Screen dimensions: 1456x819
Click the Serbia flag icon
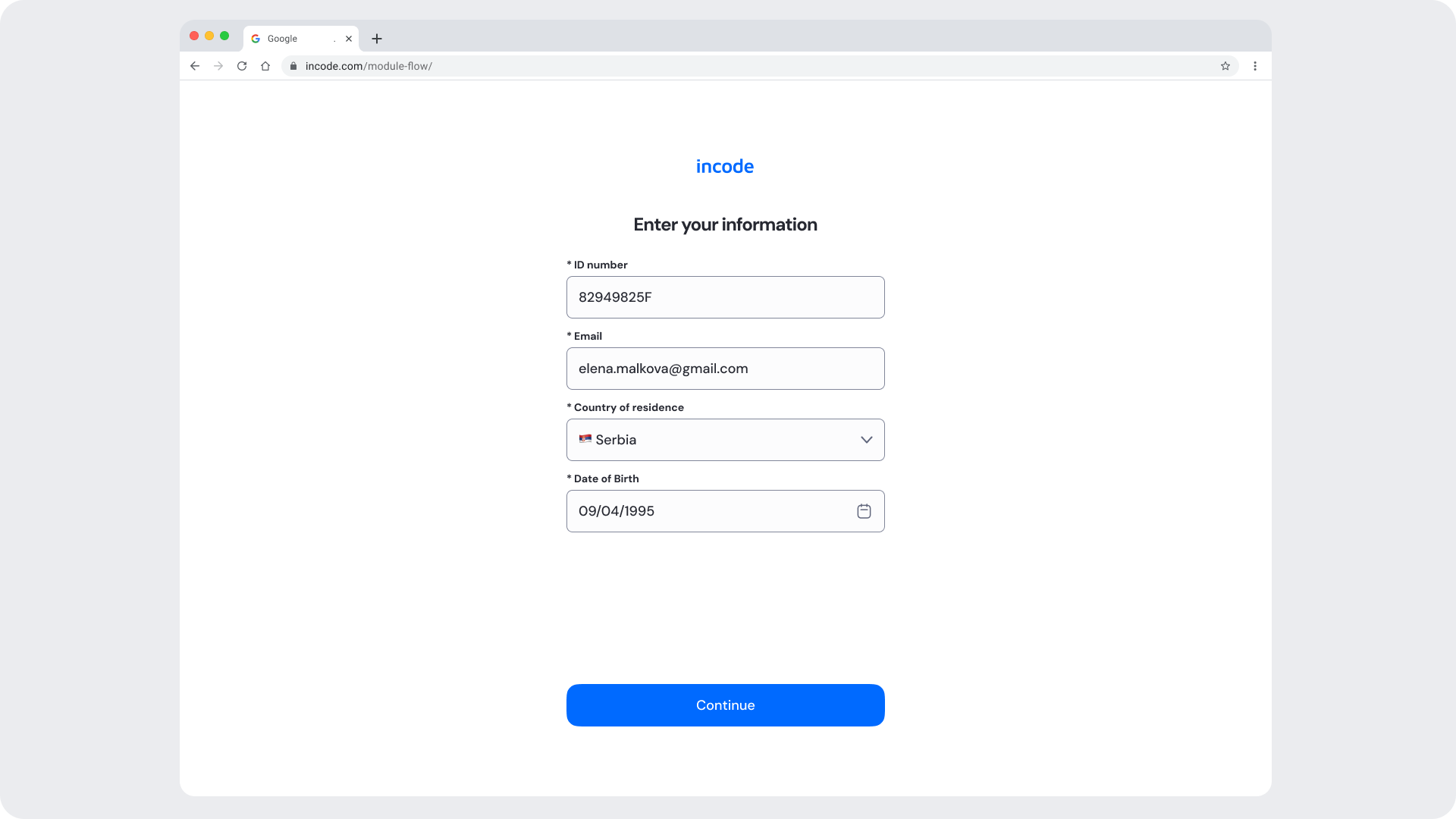tap(585, 439)
